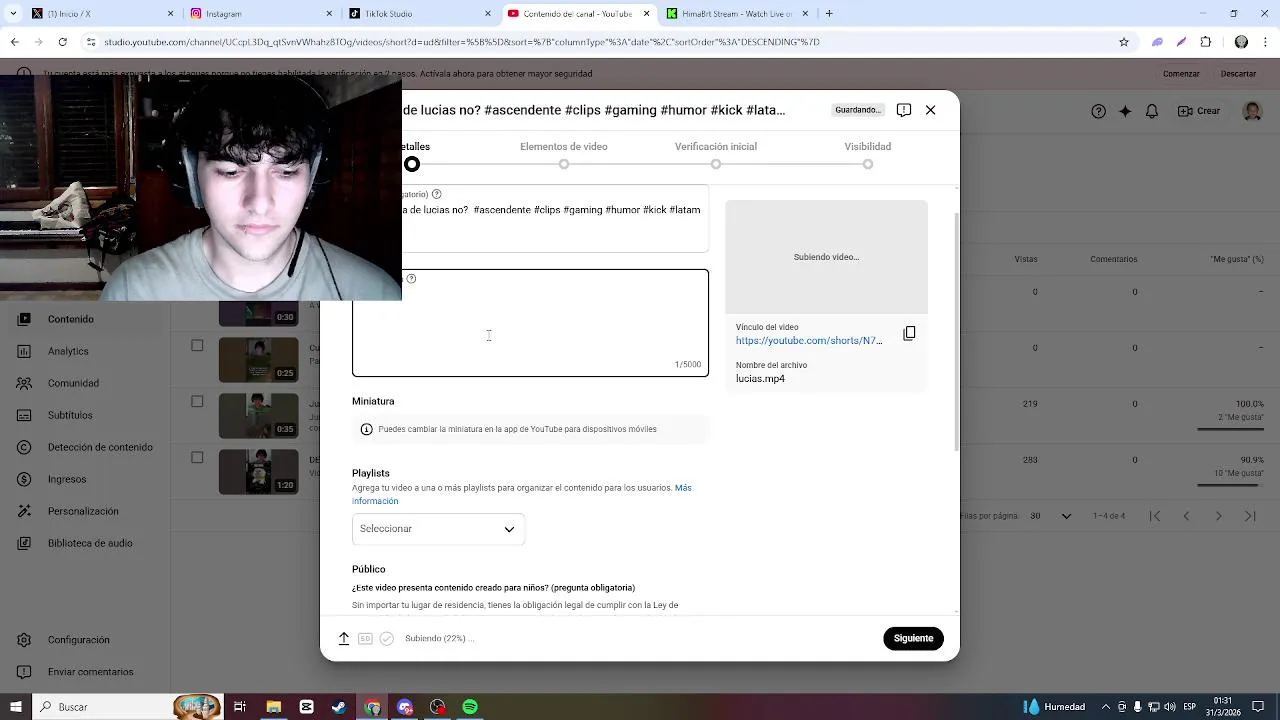Click the purple feather extension icon
Image resolution: width=1280 pixels, height=720 pixels.
pos(1181,42)
